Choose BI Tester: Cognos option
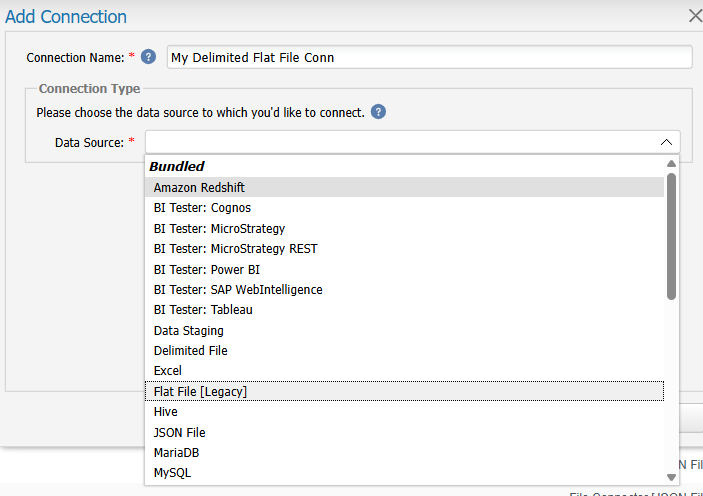The image size is (703, 496). pos(404,208)
